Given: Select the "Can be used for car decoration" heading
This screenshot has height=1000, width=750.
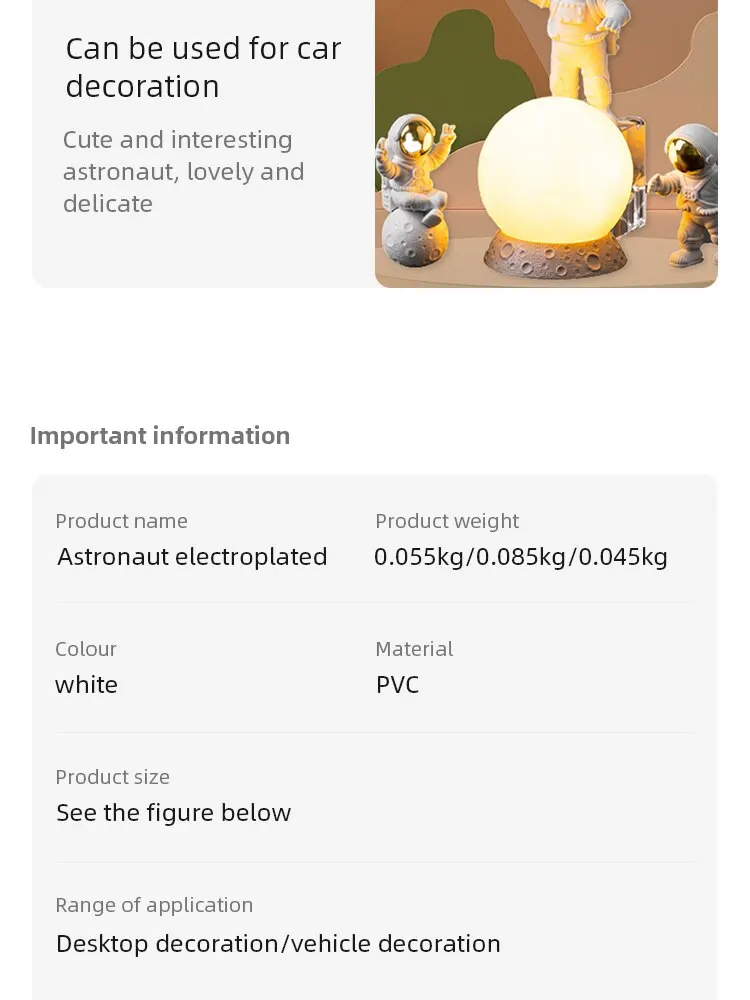Looking at the screenshot, I should 203,67.
